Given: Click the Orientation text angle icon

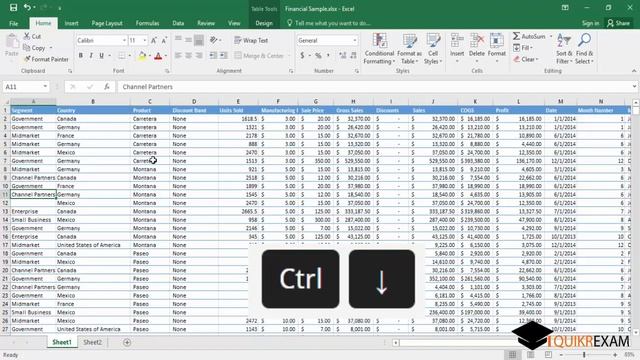Looking at the screenshot, I should coord(213,40).
